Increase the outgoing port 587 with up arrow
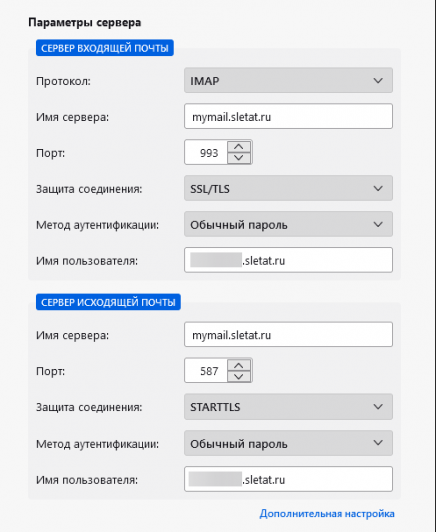 [239, 365]
